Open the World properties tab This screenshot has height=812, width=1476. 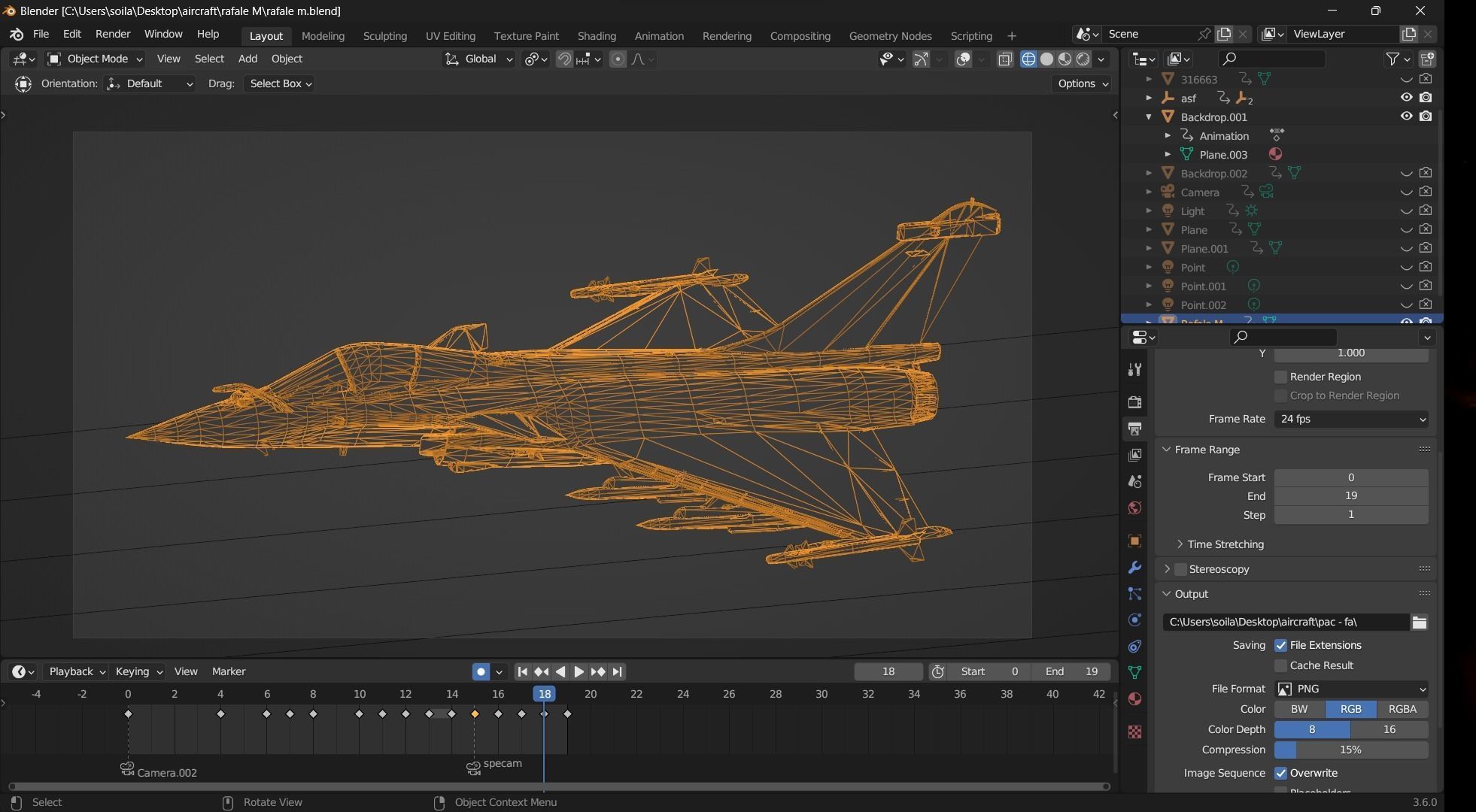(x=1134, y=508)
